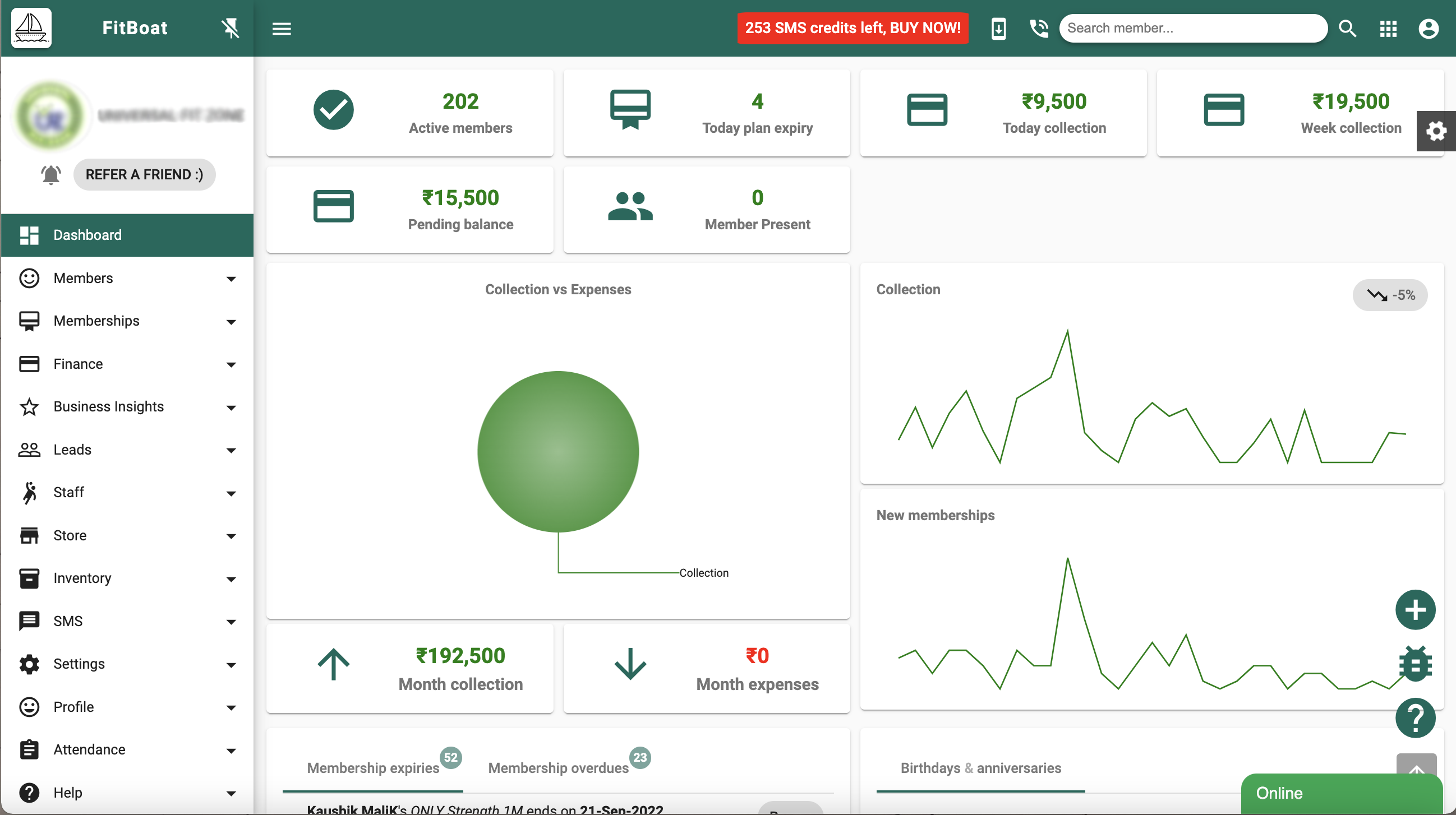Open the settings gear beside Week collection card
The height and width of the screenshot is (815, 1456).
(1436, 131)
